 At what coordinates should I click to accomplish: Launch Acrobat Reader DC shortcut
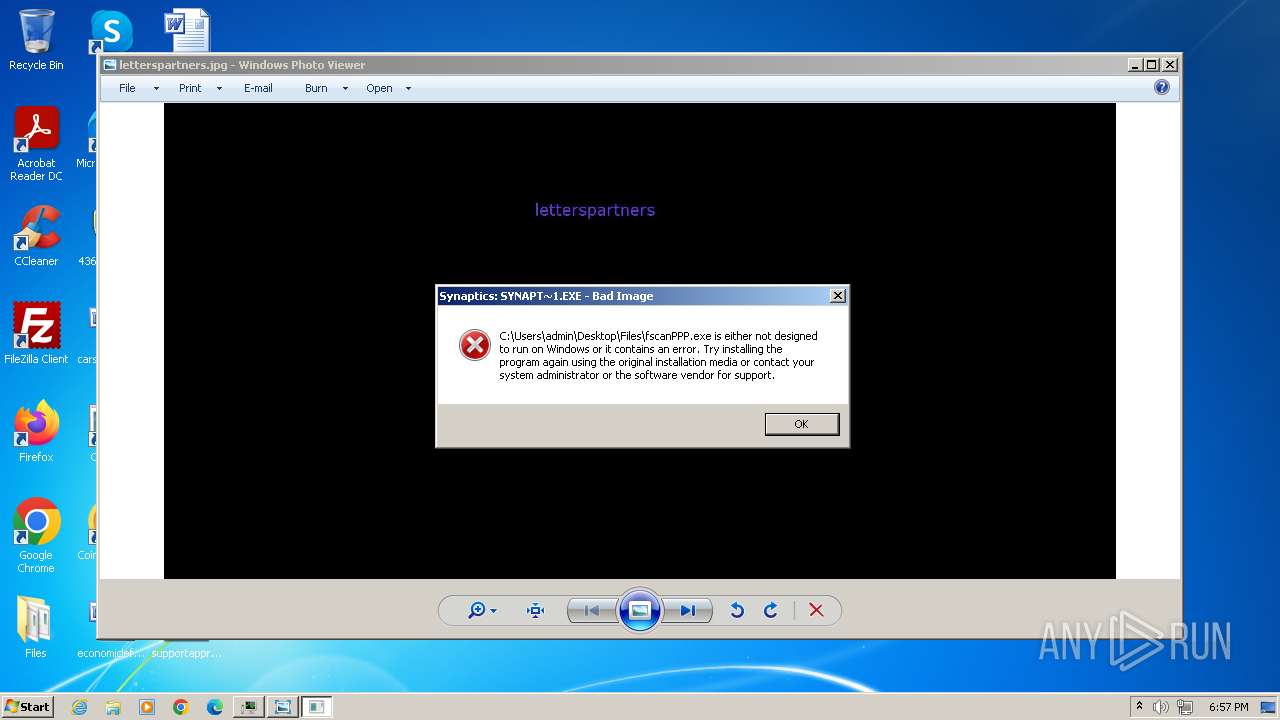[x=36, y=143]
